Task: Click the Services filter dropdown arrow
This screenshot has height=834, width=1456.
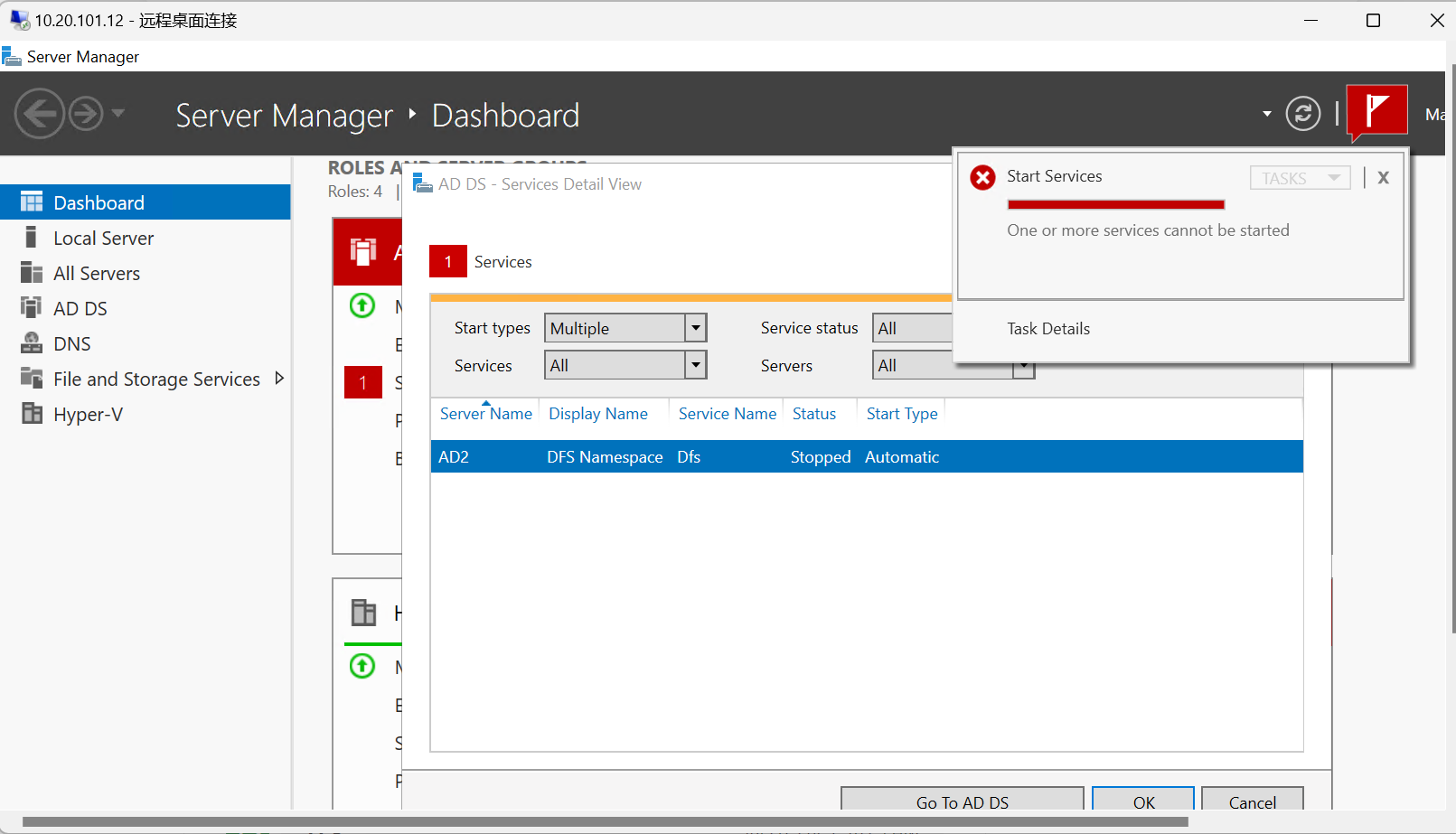Action: pyautogui.click(x=696, y=365)
